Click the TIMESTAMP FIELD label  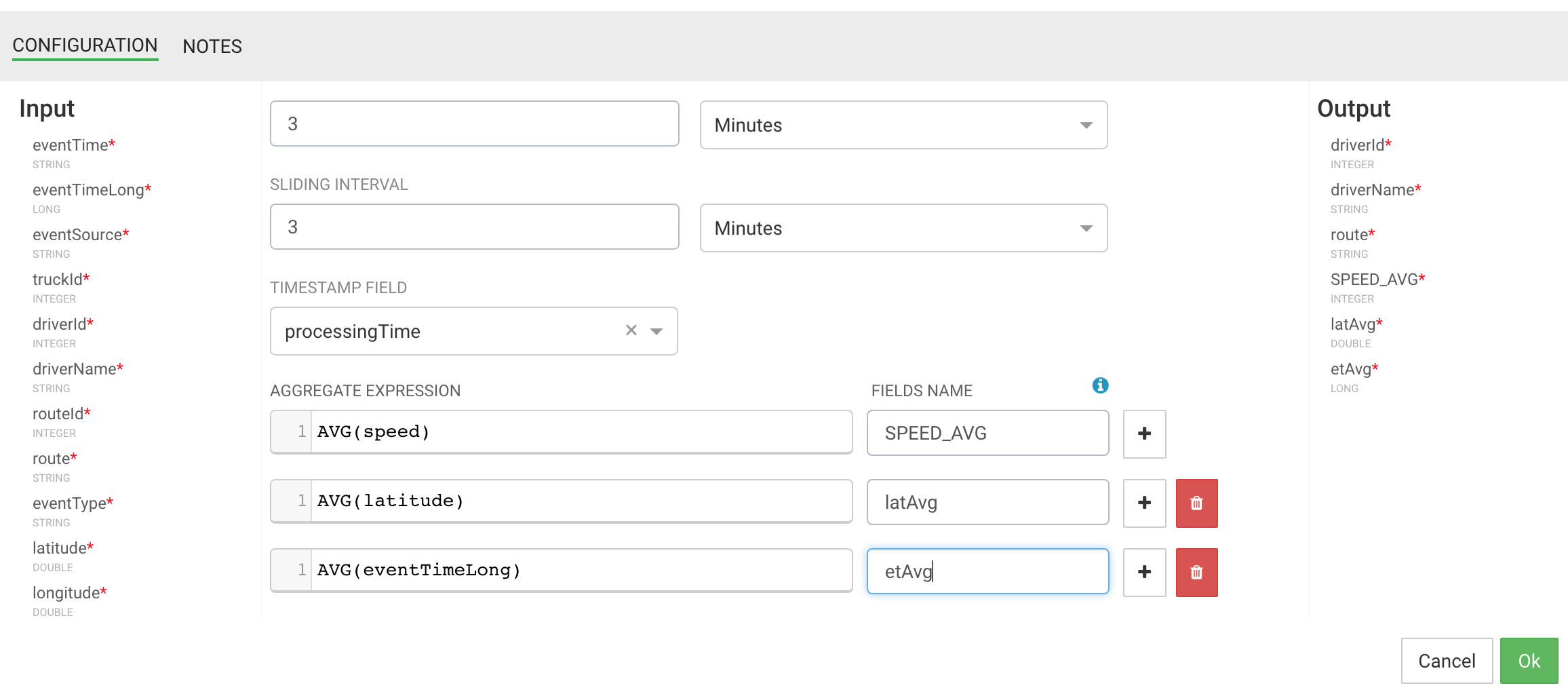coord(338,288)
